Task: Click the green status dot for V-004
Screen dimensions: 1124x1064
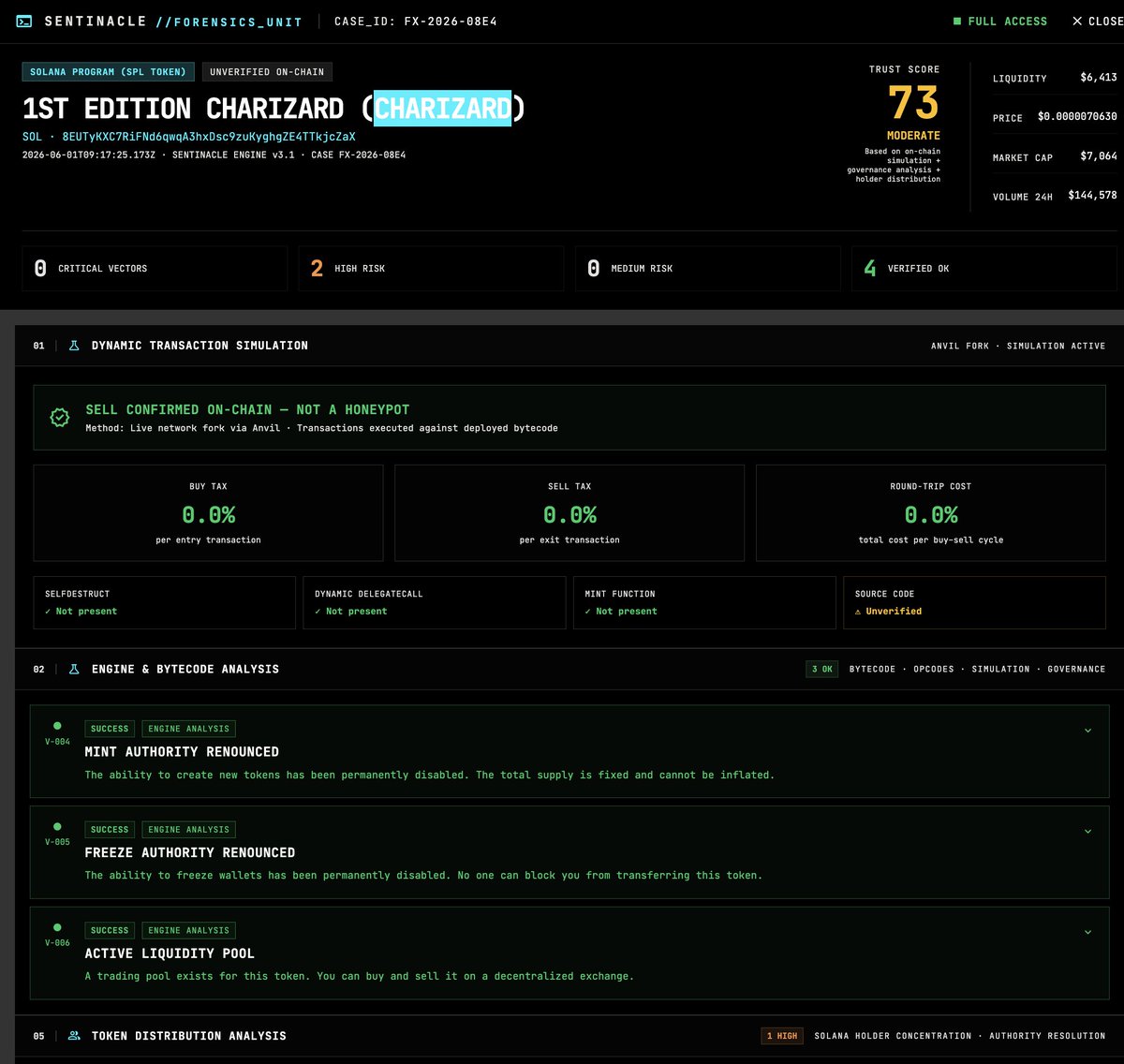Action: coord(57,726)
